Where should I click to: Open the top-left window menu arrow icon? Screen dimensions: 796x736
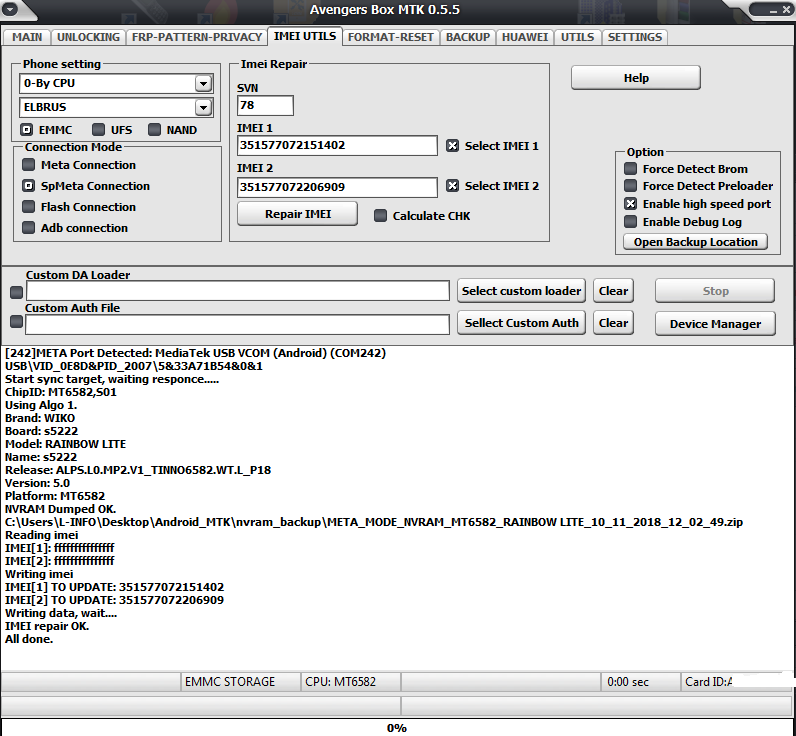(x=10, y=9)
